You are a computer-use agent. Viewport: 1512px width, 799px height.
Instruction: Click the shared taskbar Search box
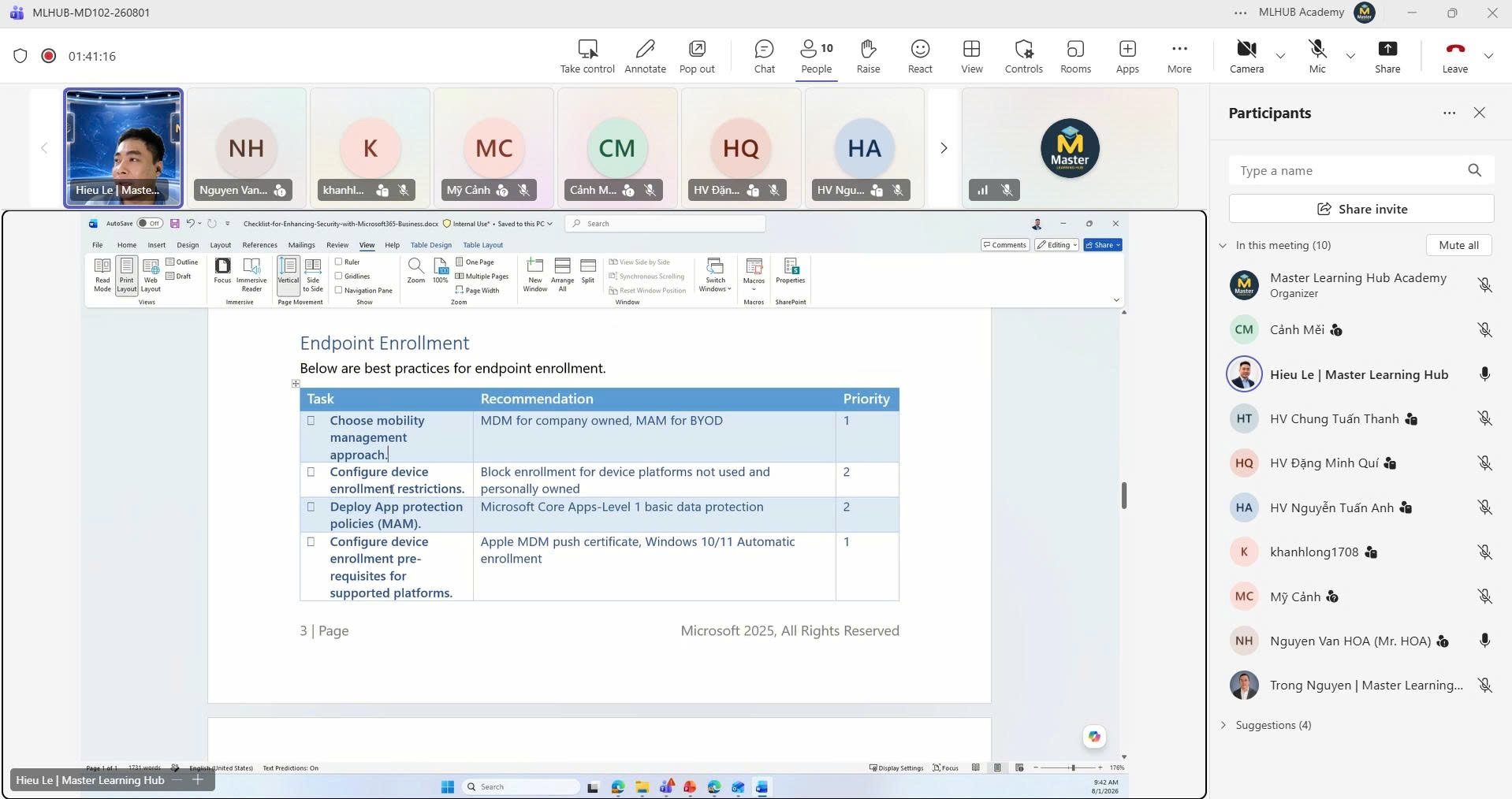[x=520, y=786]
